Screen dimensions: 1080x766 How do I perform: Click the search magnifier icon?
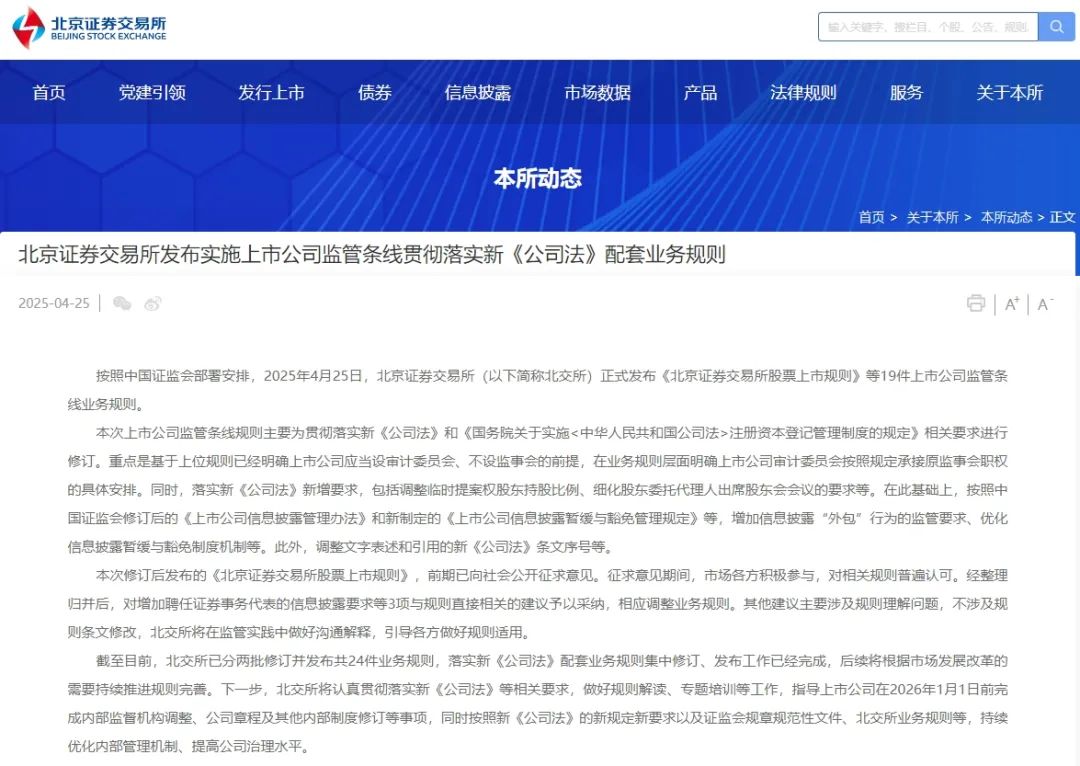(1057, 27)
